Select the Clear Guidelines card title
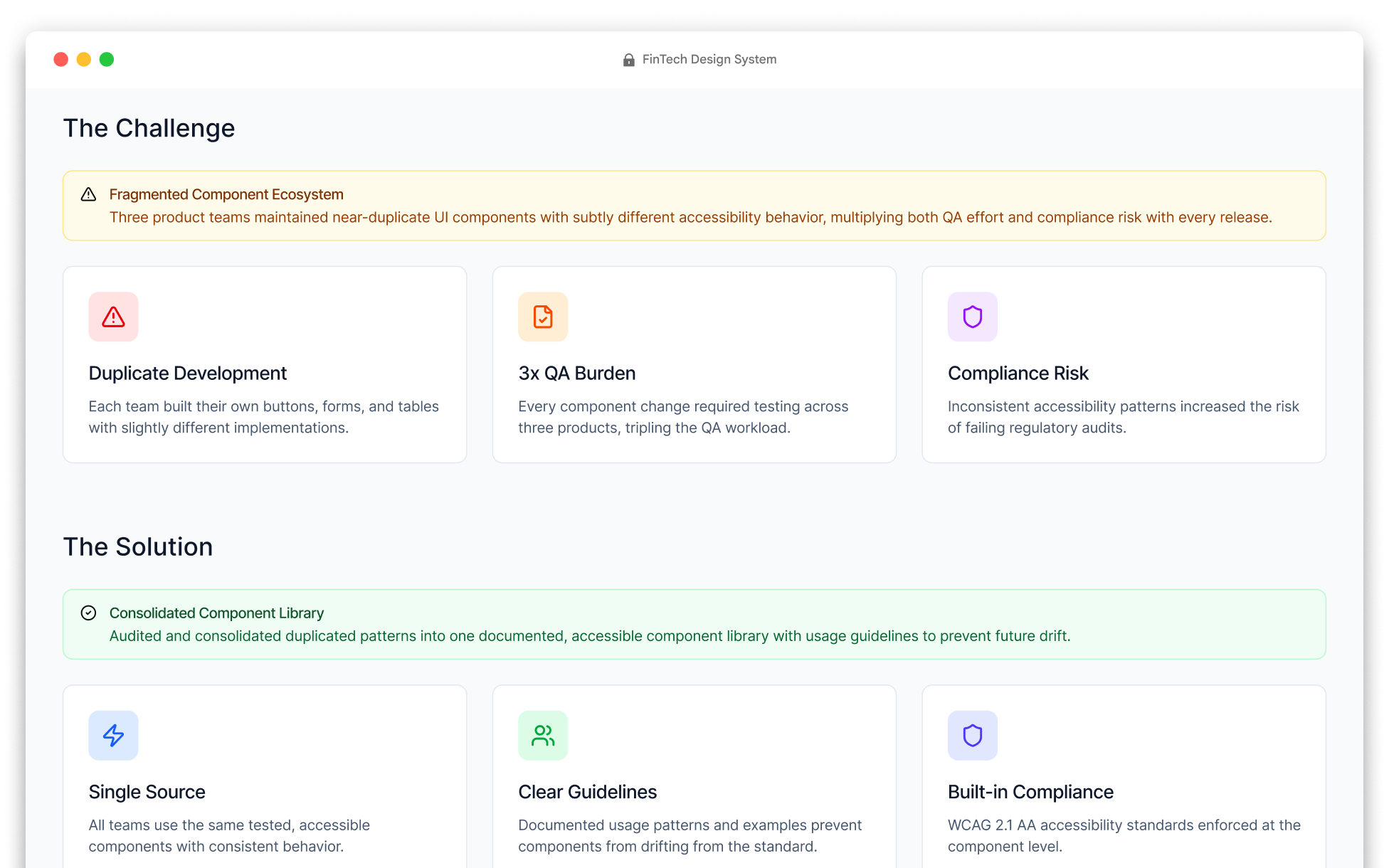 [x=588, y=791]
